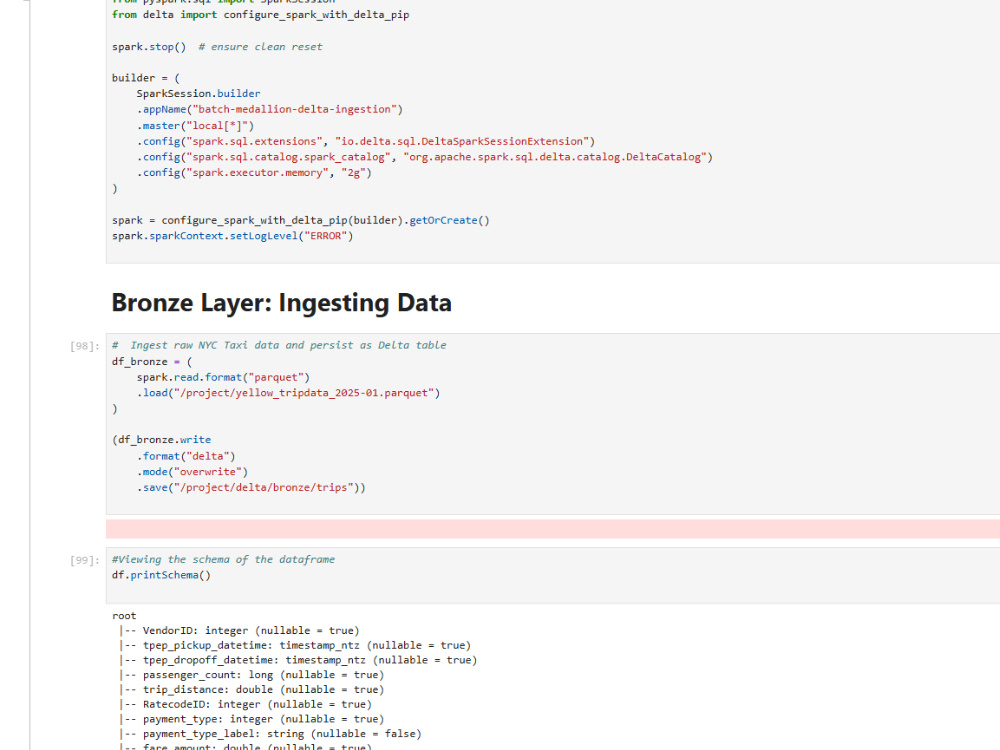
Task: Click the pink error output bar
Action: pos(552,529)
